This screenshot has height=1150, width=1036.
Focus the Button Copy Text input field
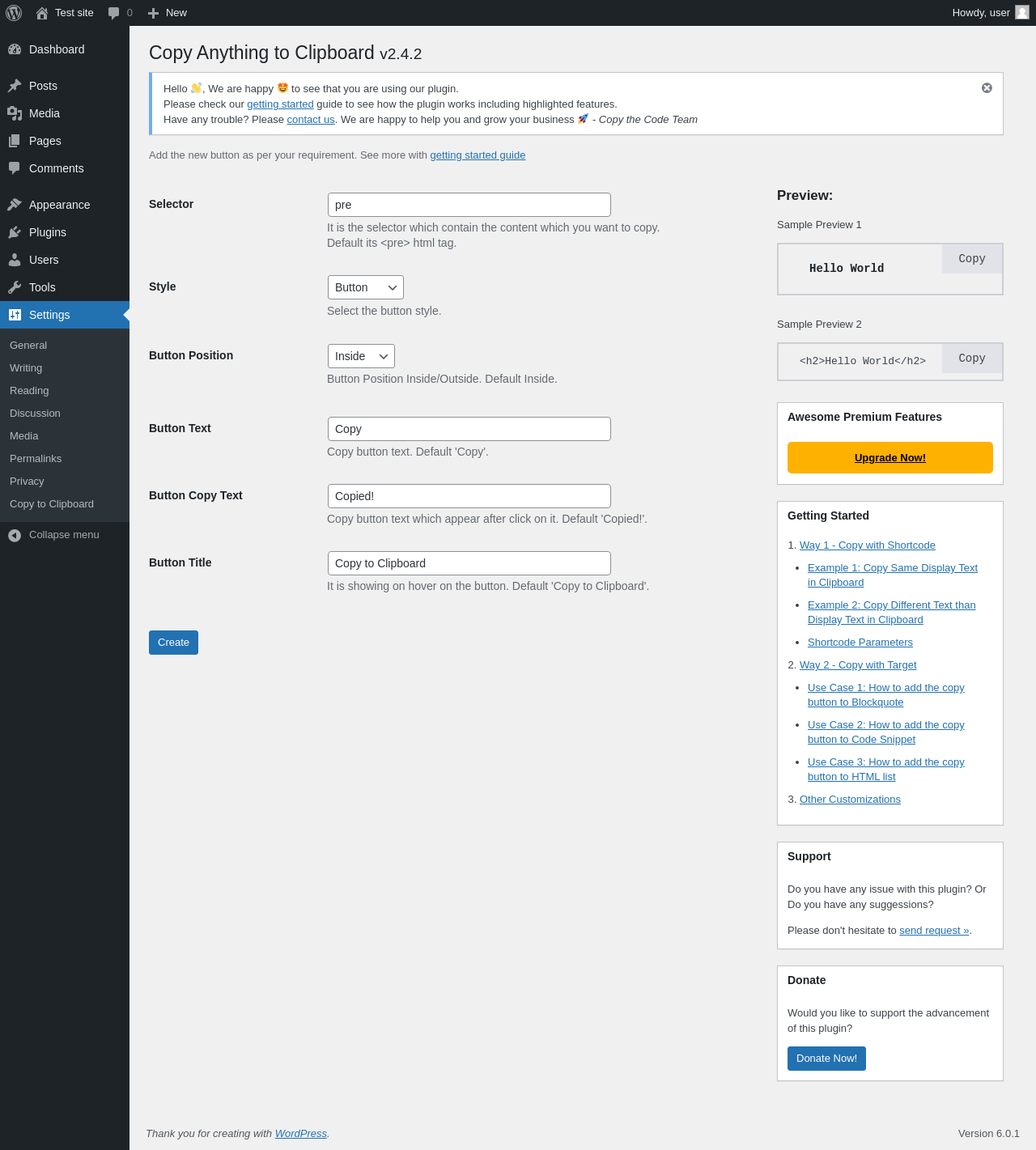(469, 496)
